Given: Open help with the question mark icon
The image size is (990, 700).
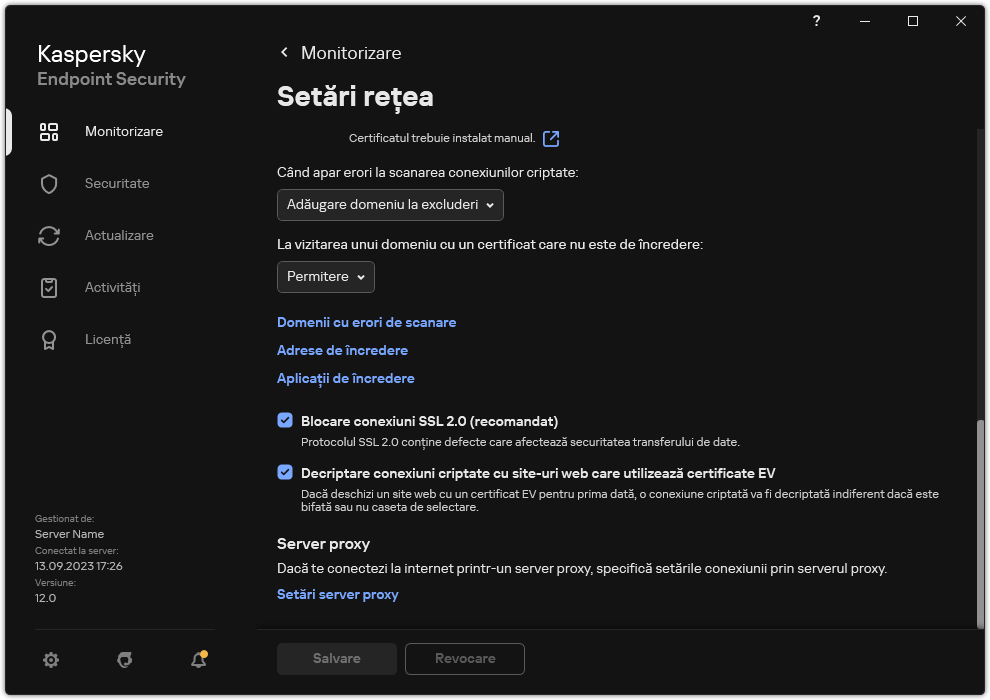Looking at the screenshot, I should pos(816,21).
